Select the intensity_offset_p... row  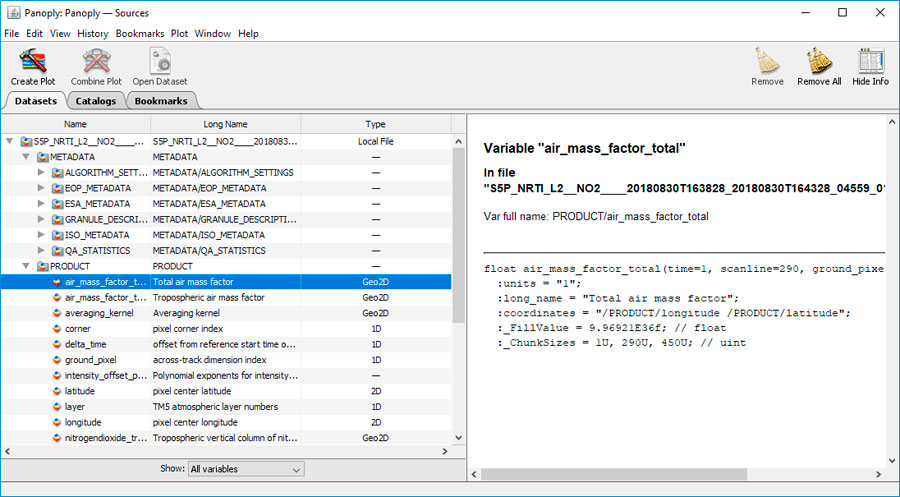(226, 375)
